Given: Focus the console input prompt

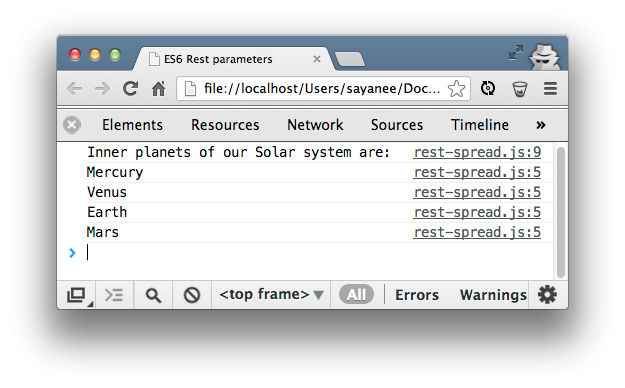Looking at the screenshot, I should (319, 253).
